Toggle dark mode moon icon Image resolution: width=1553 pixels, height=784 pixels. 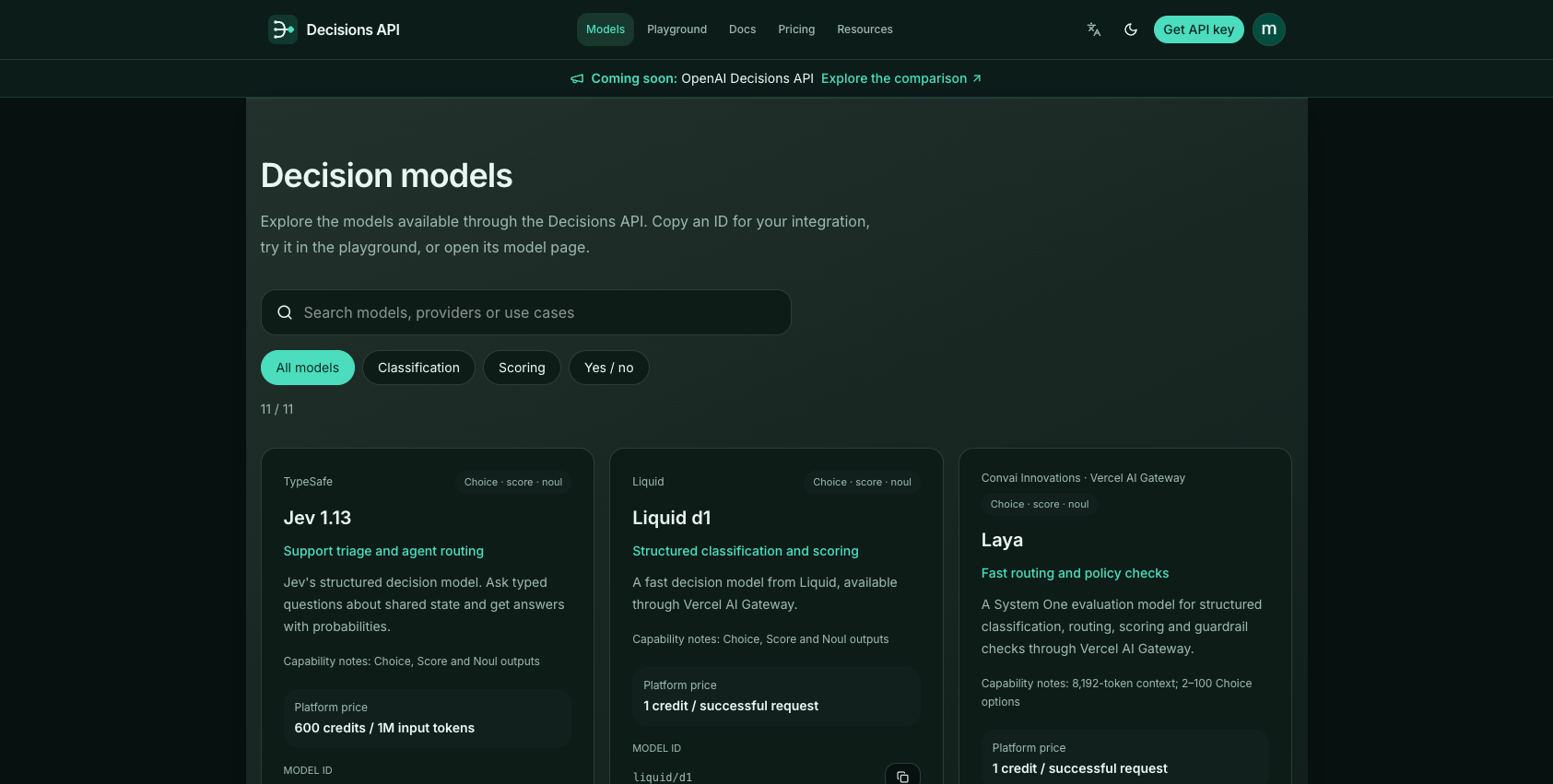[x=1131, y=29]
